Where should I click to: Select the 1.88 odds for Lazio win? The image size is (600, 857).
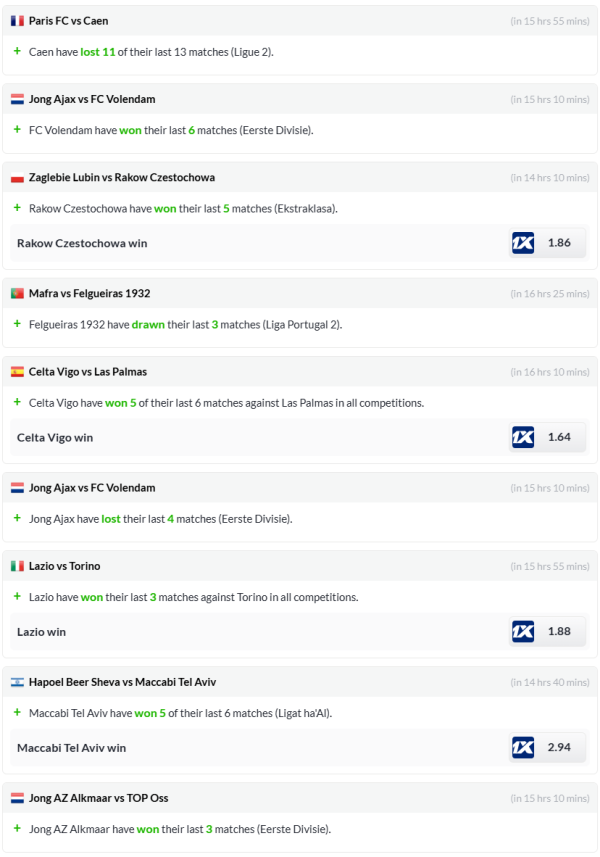click(559, 632)
